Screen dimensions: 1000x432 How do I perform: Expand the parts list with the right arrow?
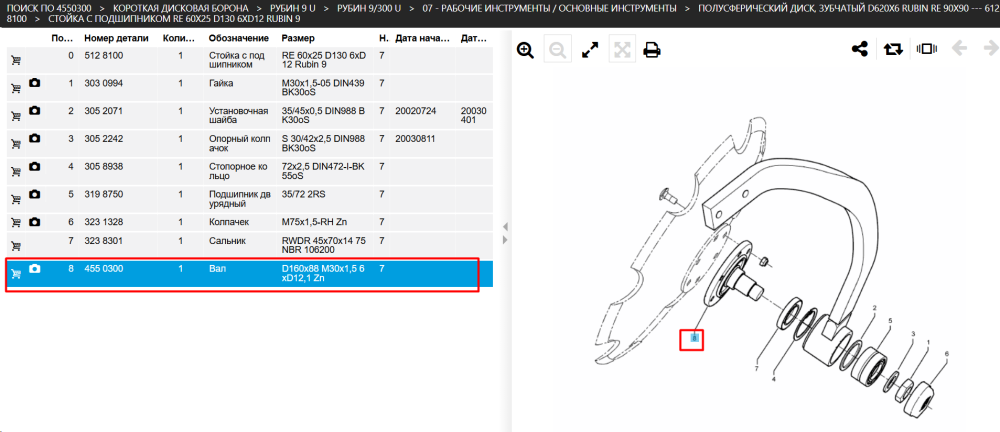505,239
